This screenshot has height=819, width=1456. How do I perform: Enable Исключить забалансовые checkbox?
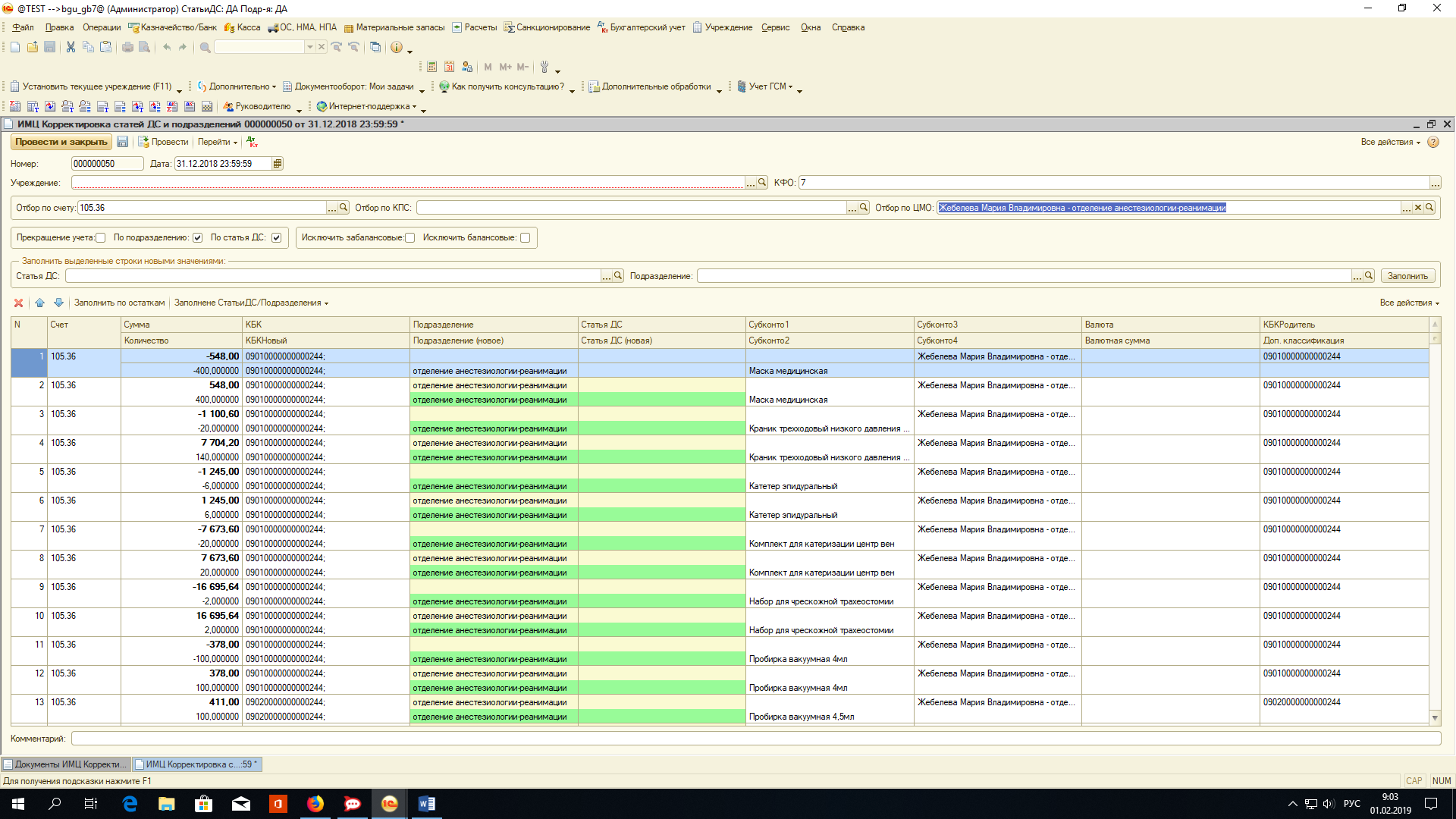(x=410, y=238)
